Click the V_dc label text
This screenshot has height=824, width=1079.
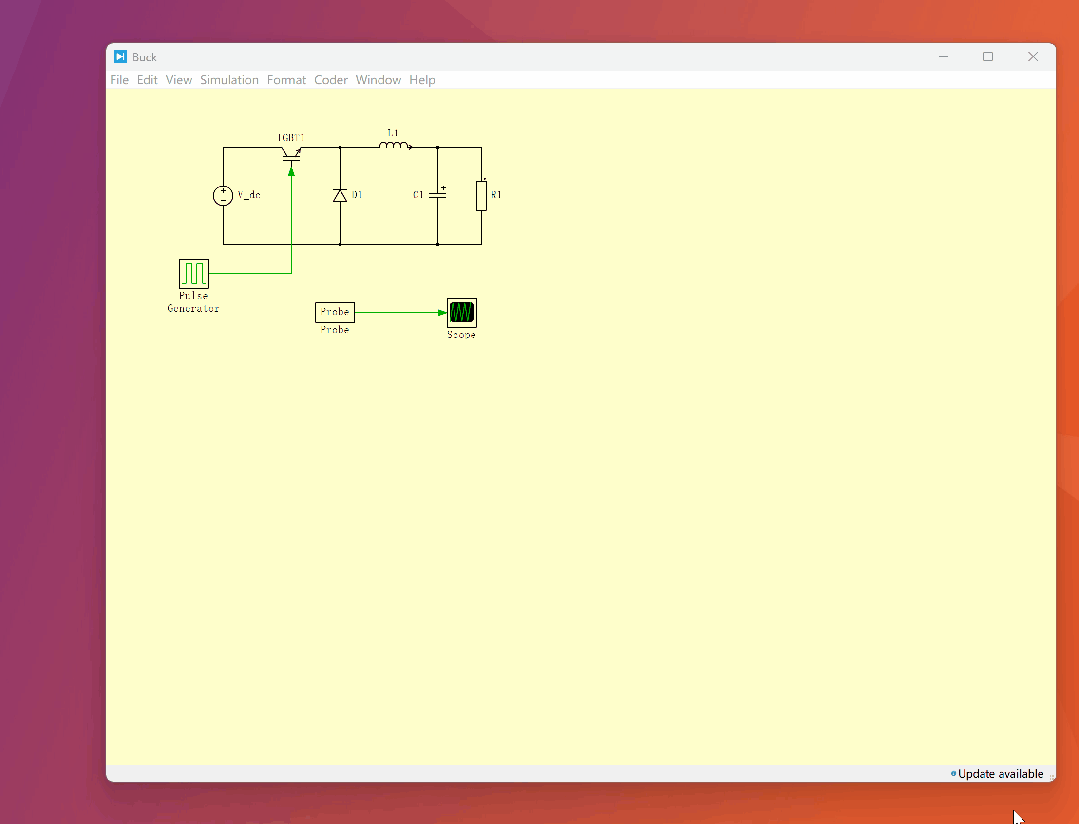(x=249, y=195)
